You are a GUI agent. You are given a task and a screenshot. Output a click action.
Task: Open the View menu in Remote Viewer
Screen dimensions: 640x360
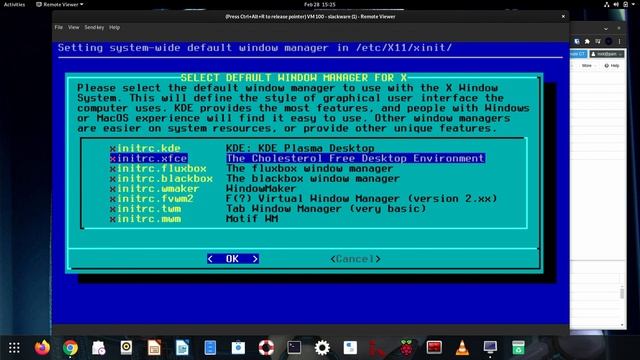[73, 27]
